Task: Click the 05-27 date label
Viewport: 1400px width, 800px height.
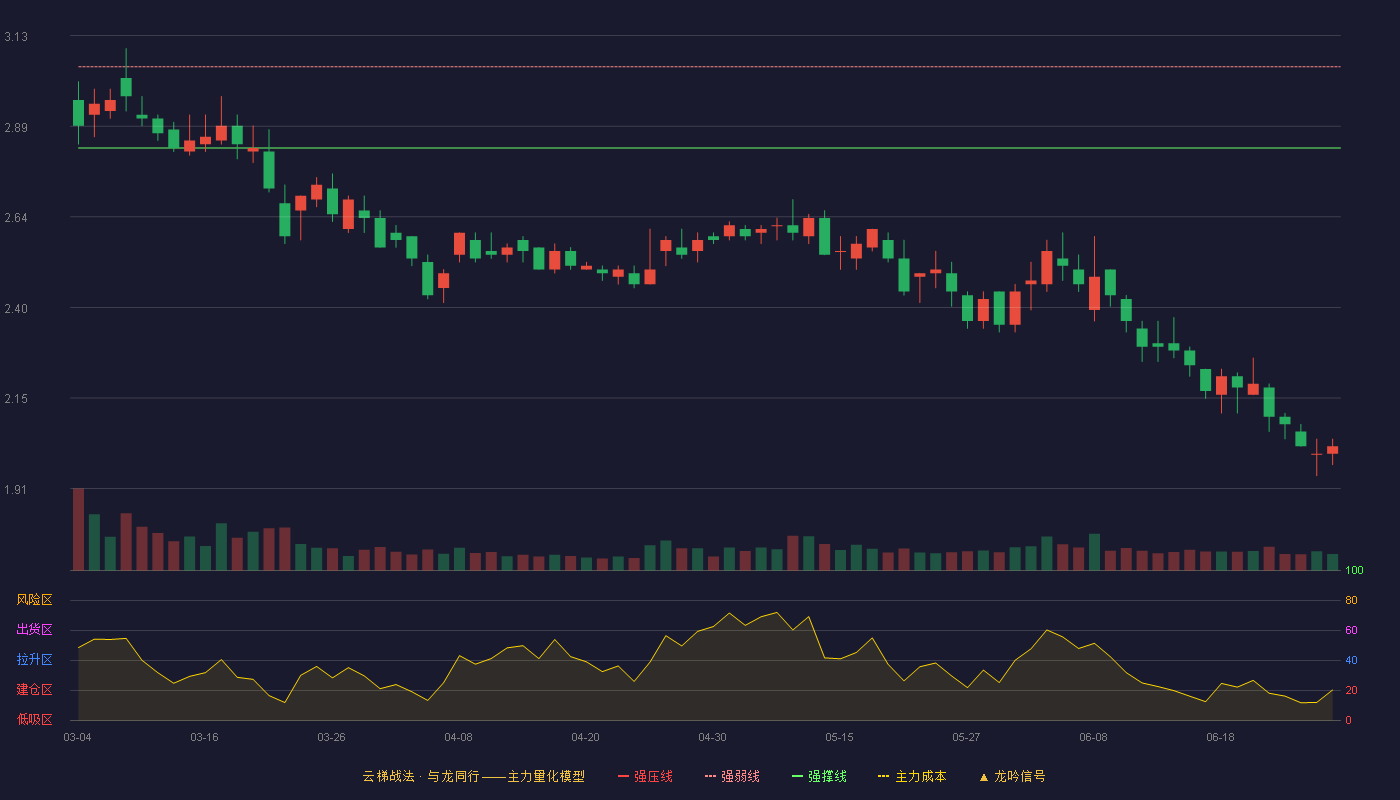Action: tap(966, 737)
